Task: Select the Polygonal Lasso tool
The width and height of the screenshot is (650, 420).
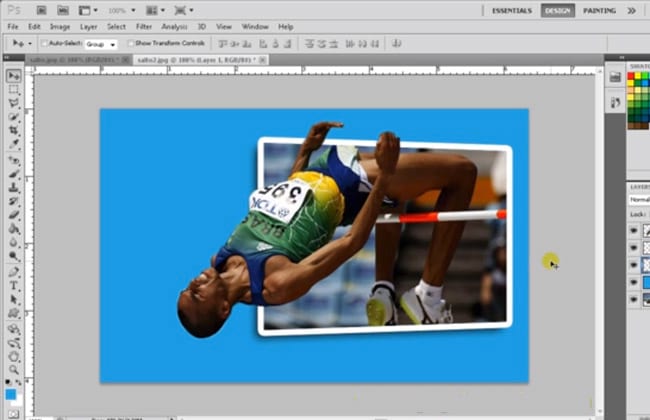Action: pos(14,103)
